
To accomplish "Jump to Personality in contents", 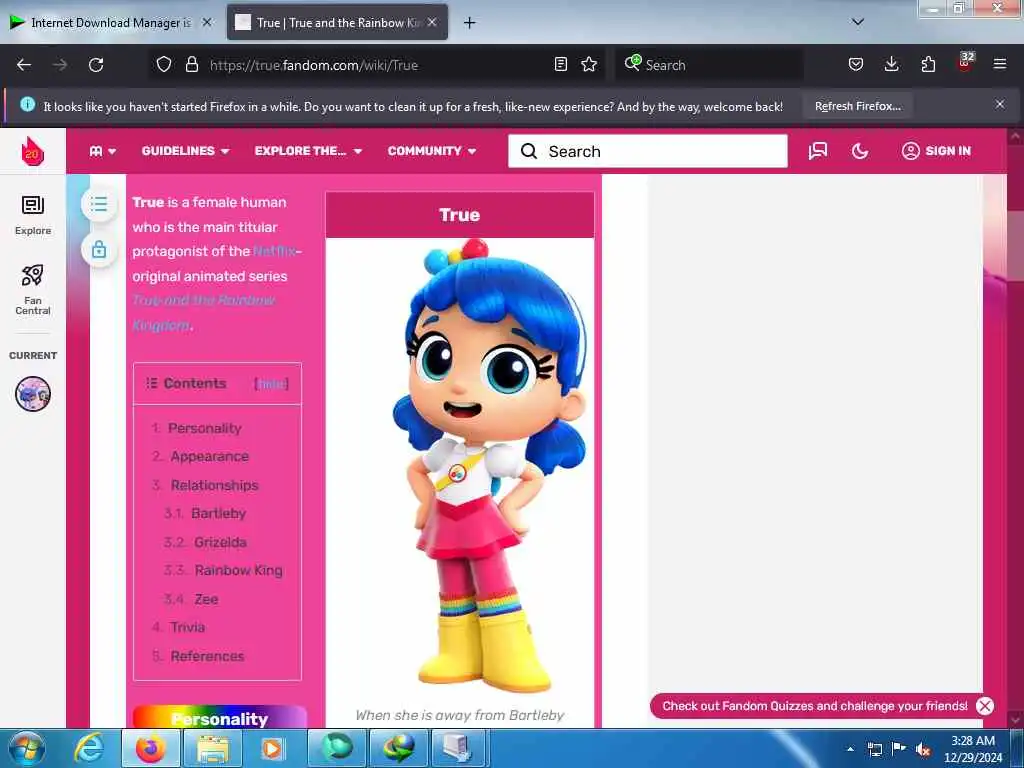I will tap(204, 428).
